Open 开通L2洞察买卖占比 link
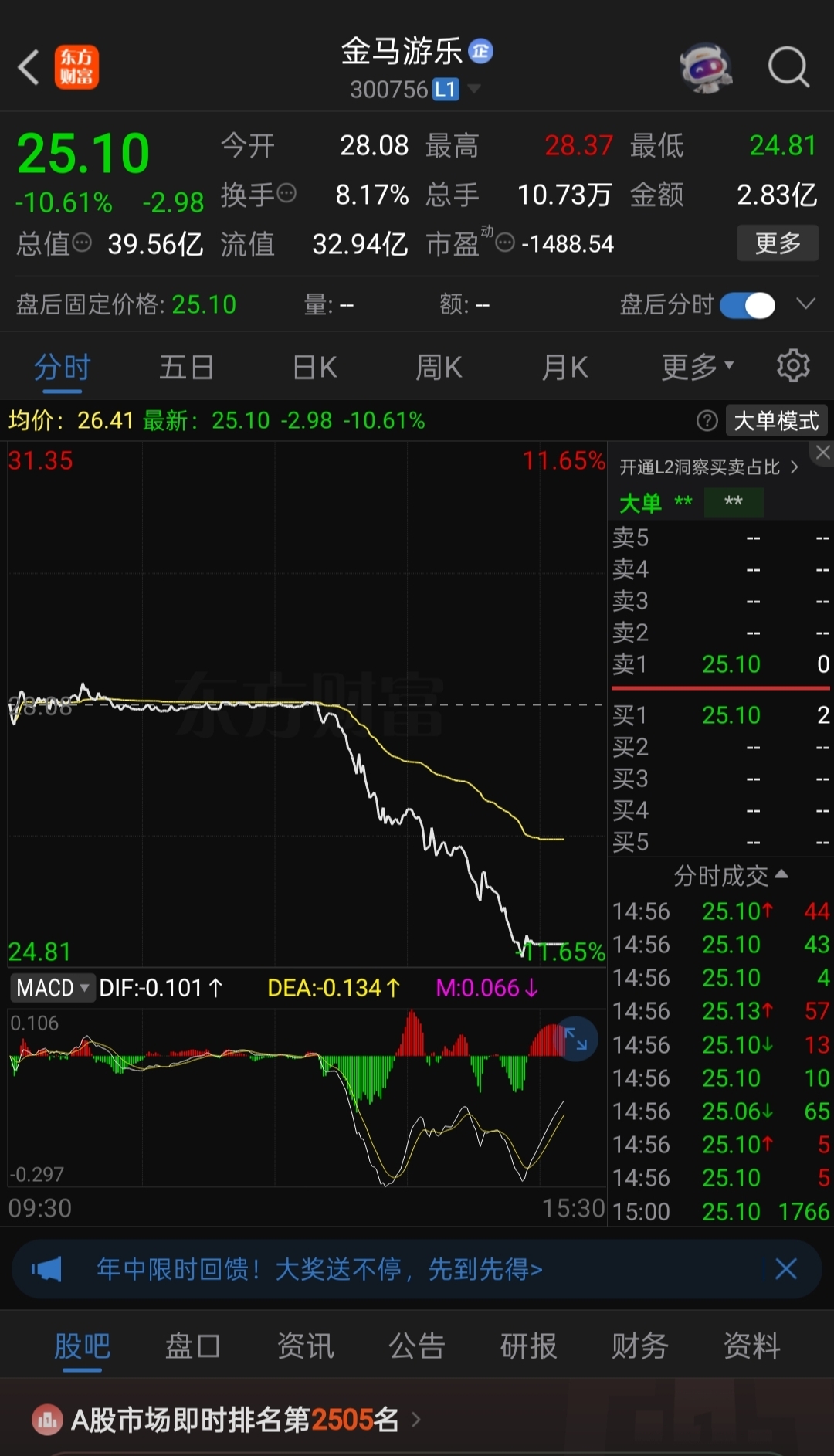This screenshot has height=1456, width=834. click(x=708, y=467)
